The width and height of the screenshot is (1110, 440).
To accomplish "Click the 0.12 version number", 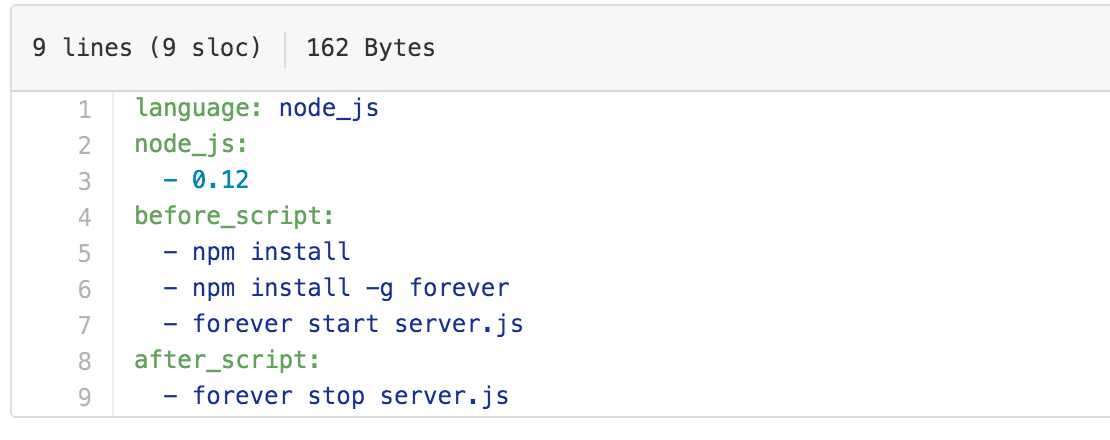I will point(220,180).
